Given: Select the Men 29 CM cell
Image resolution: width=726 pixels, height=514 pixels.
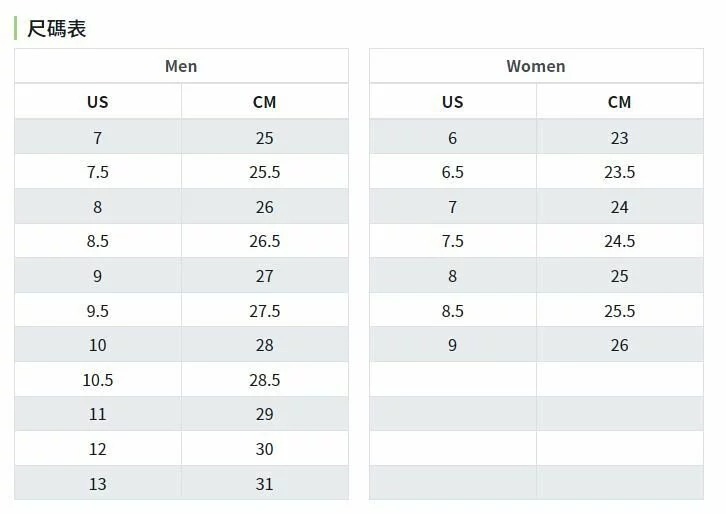Looking at the screenshot, I should pyautogui.click(x=264, y=414).
